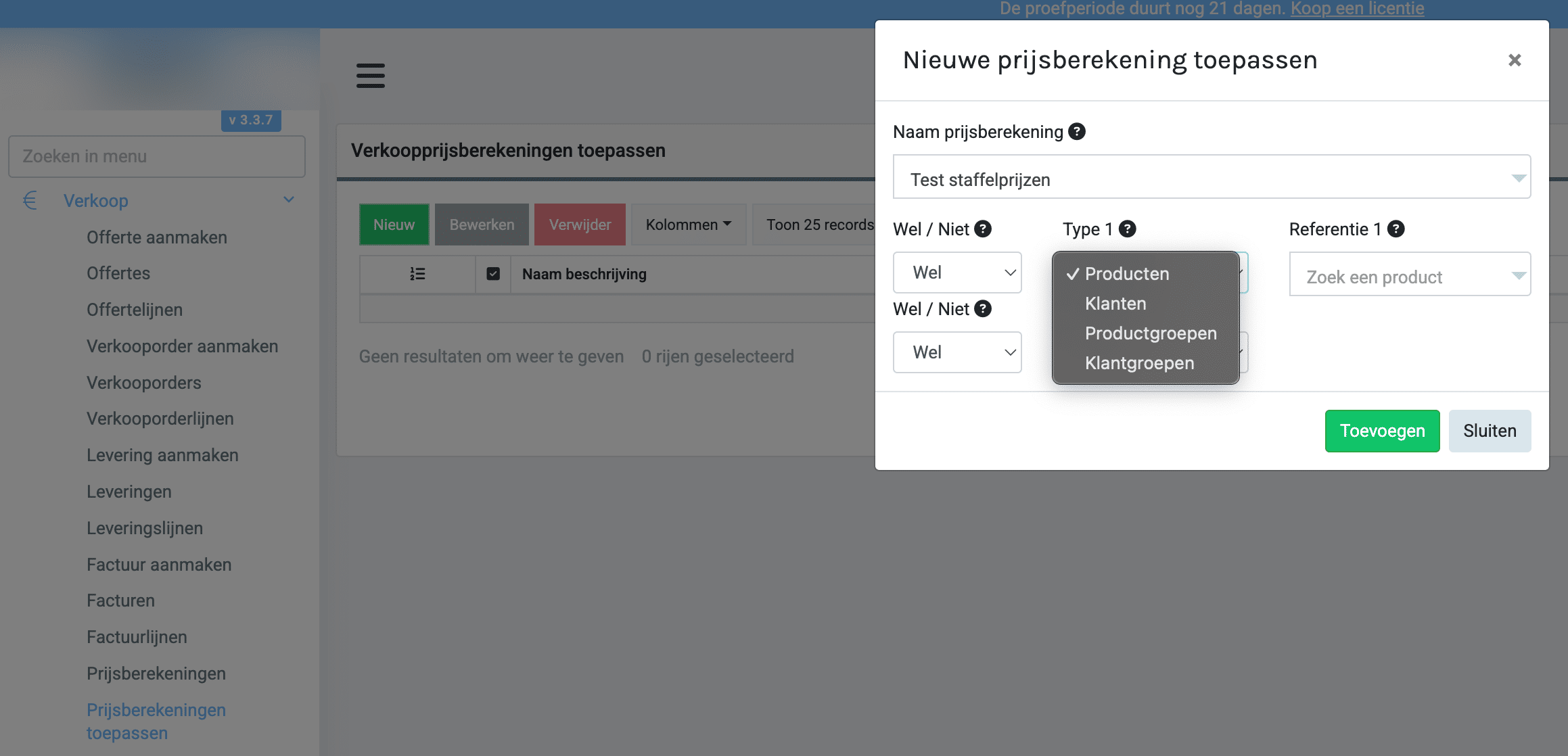Open Leveringslijnen in sidebar

click(x=145, y=528)
